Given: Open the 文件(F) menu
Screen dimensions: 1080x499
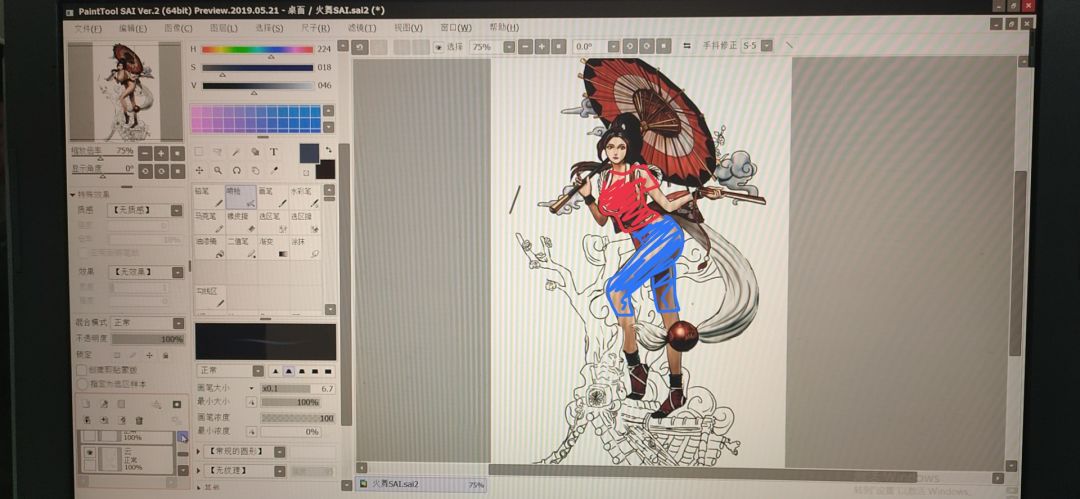Looking at the screenshot, I should (x=87, y=28).
